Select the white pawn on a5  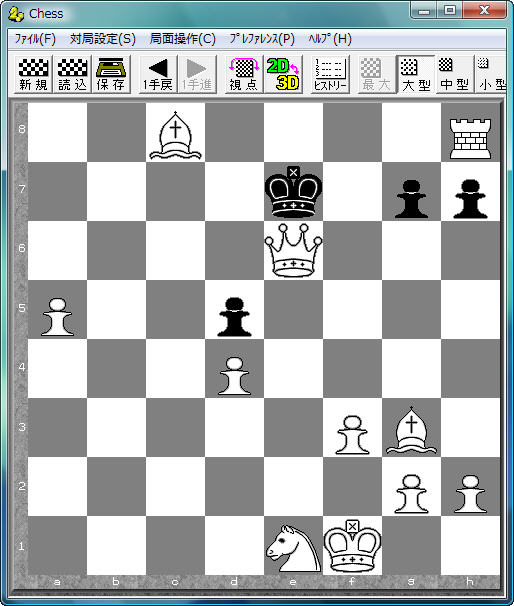pyautogui.click(x=58, y=317)
